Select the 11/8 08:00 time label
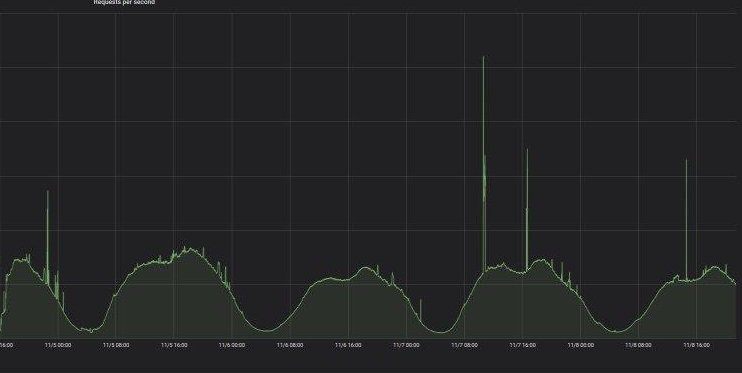 click(x=638, y=346)
